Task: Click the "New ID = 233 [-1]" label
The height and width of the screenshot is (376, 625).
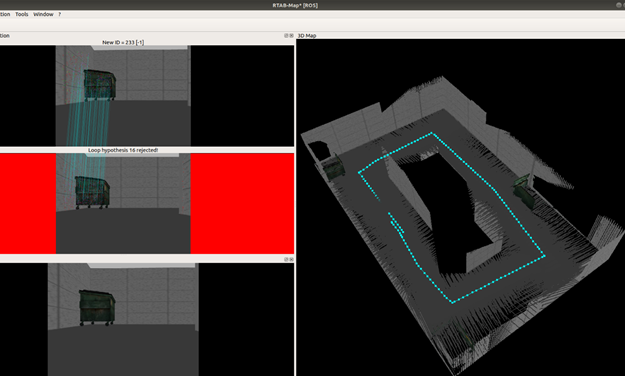Action: tap(123, 42)
